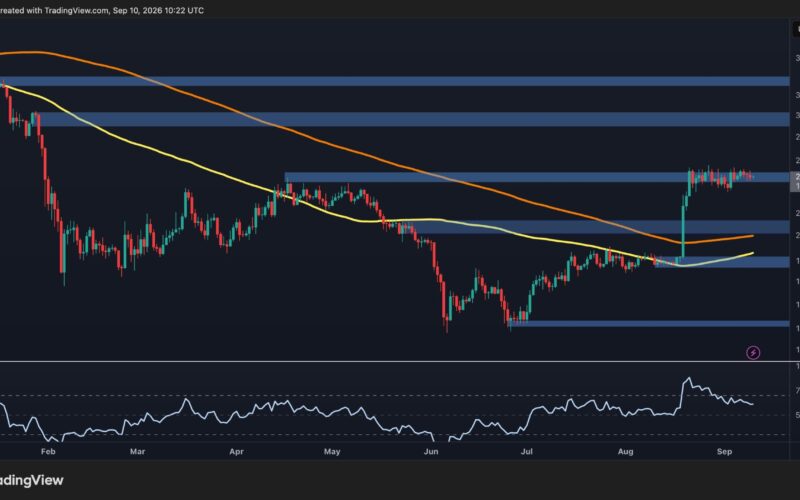Image resolution: width=800 pixels, height=500 pixels.
Task: Select the Jun label on time axis
Action: pos(431,452)
